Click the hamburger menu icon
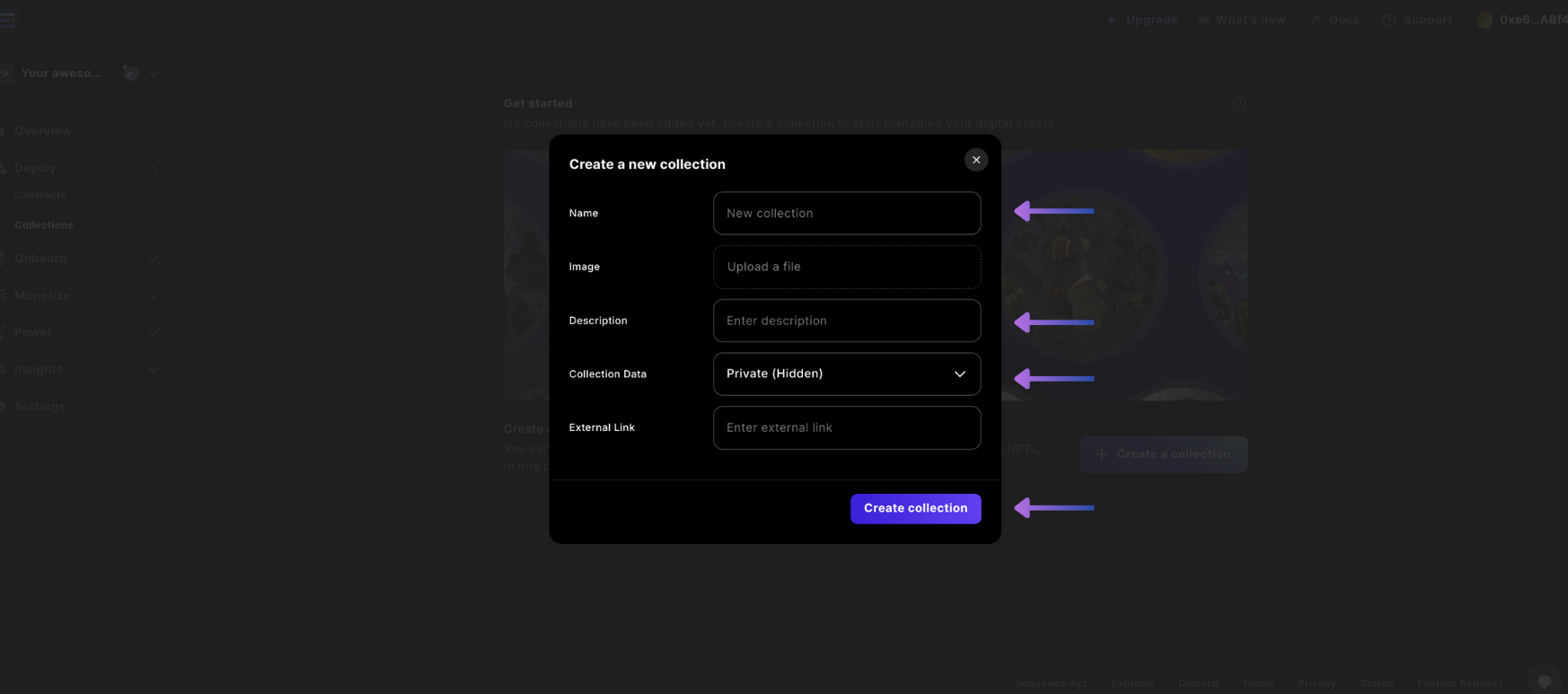This screenshot has width=1568, height=694. pos(7,20)
